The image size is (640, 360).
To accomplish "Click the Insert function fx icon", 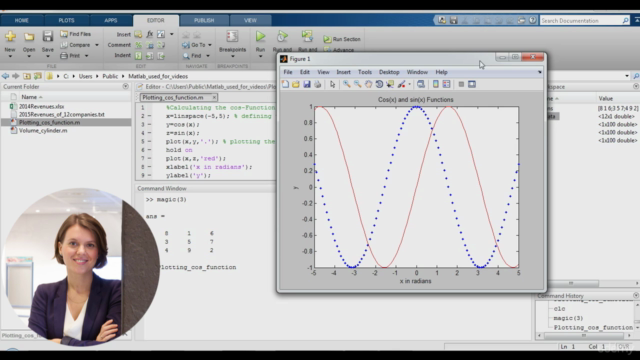I will pos(150,34).
